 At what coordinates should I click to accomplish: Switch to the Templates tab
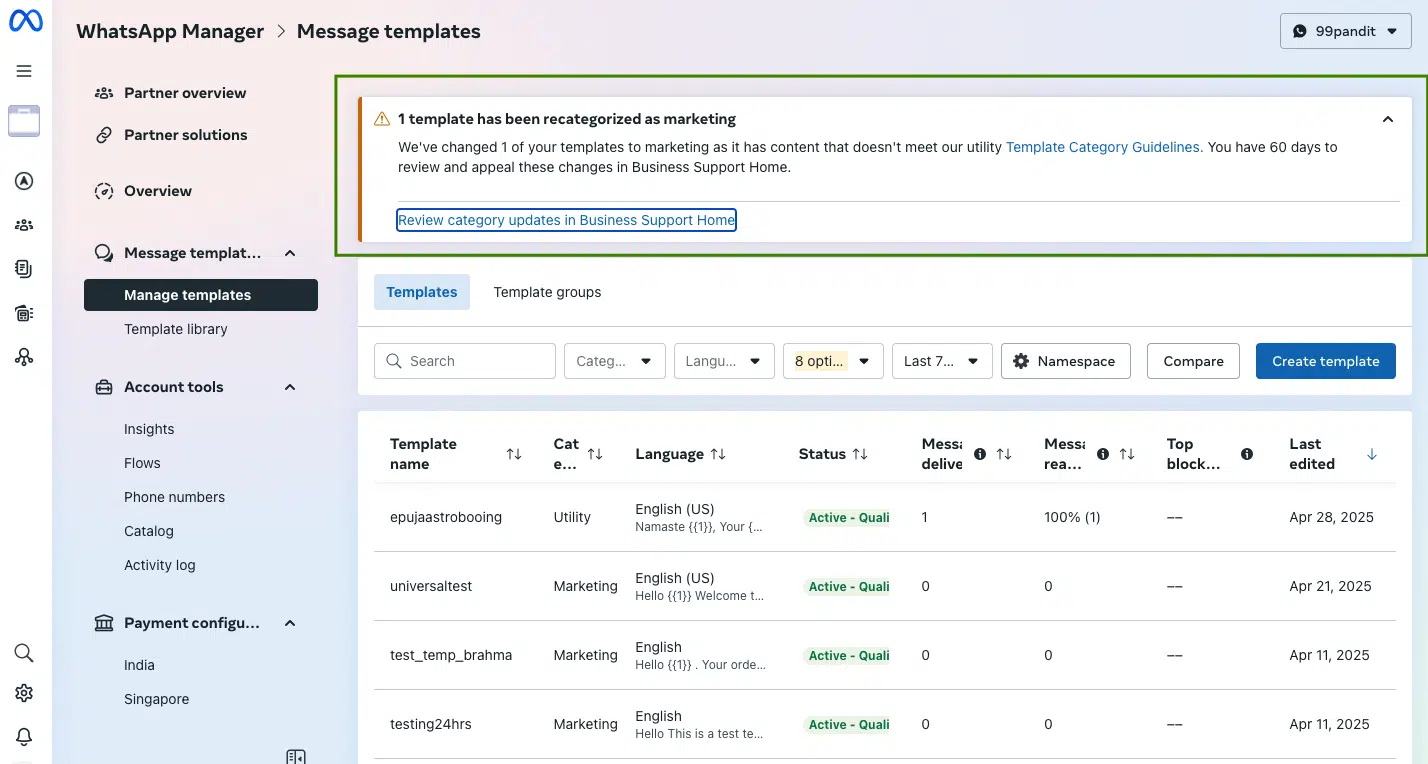pyautogui.click(x=422, y=292)
